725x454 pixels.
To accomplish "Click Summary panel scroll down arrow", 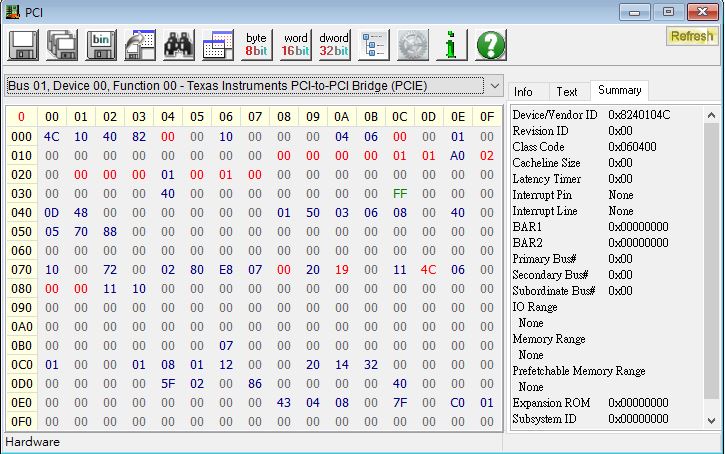I will (711, 421).
